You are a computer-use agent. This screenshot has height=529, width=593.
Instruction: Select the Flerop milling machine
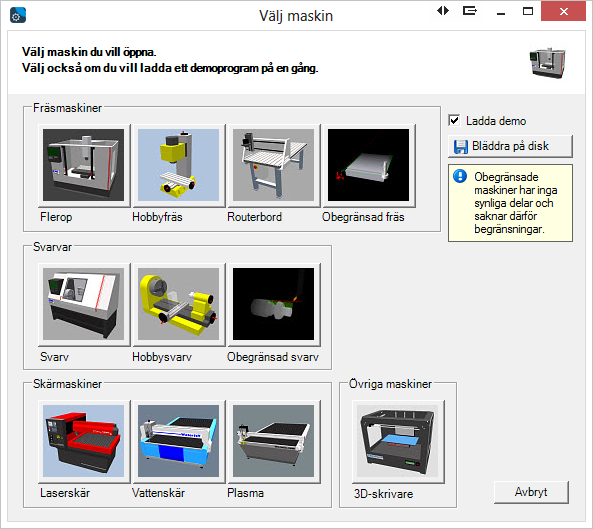(84, 165)
